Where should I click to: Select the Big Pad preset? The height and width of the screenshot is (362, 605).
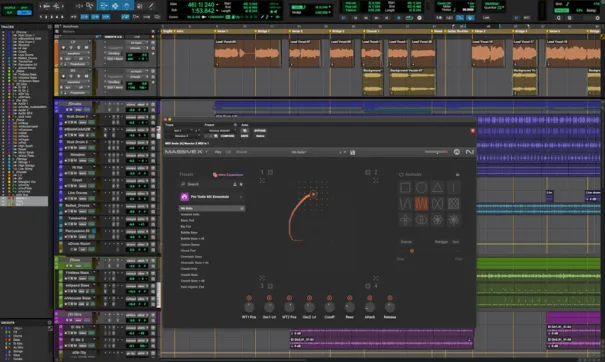(x=186, y=227)
